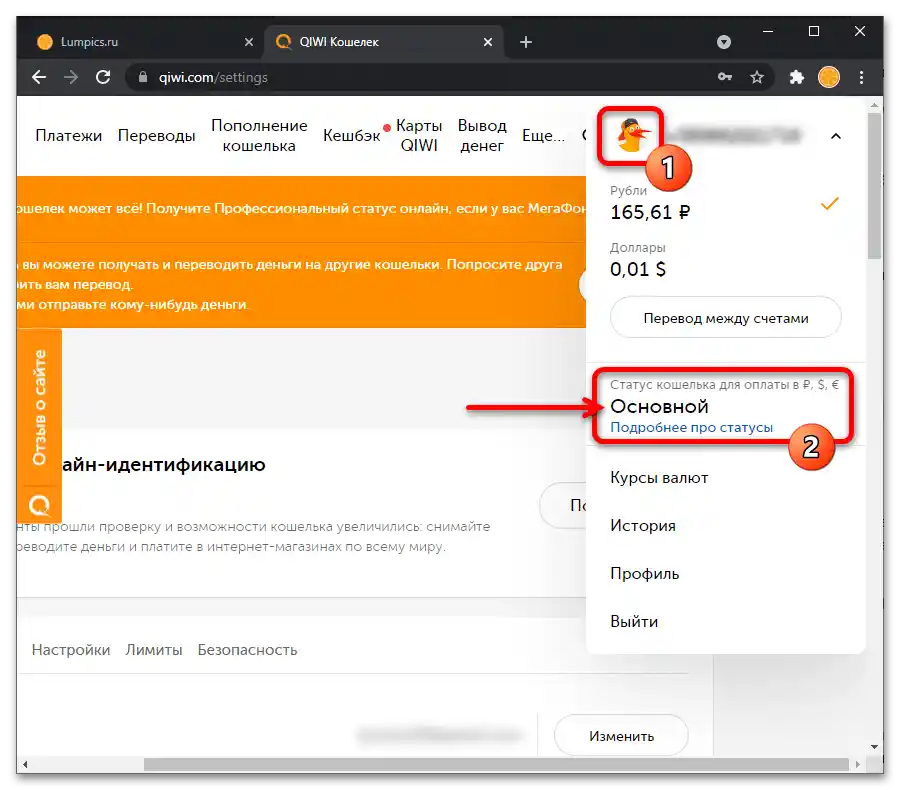900x790 pixels.
Task: Open Курсы валют in the account menu
Action: pyautogui.click(x=659, y=478)
